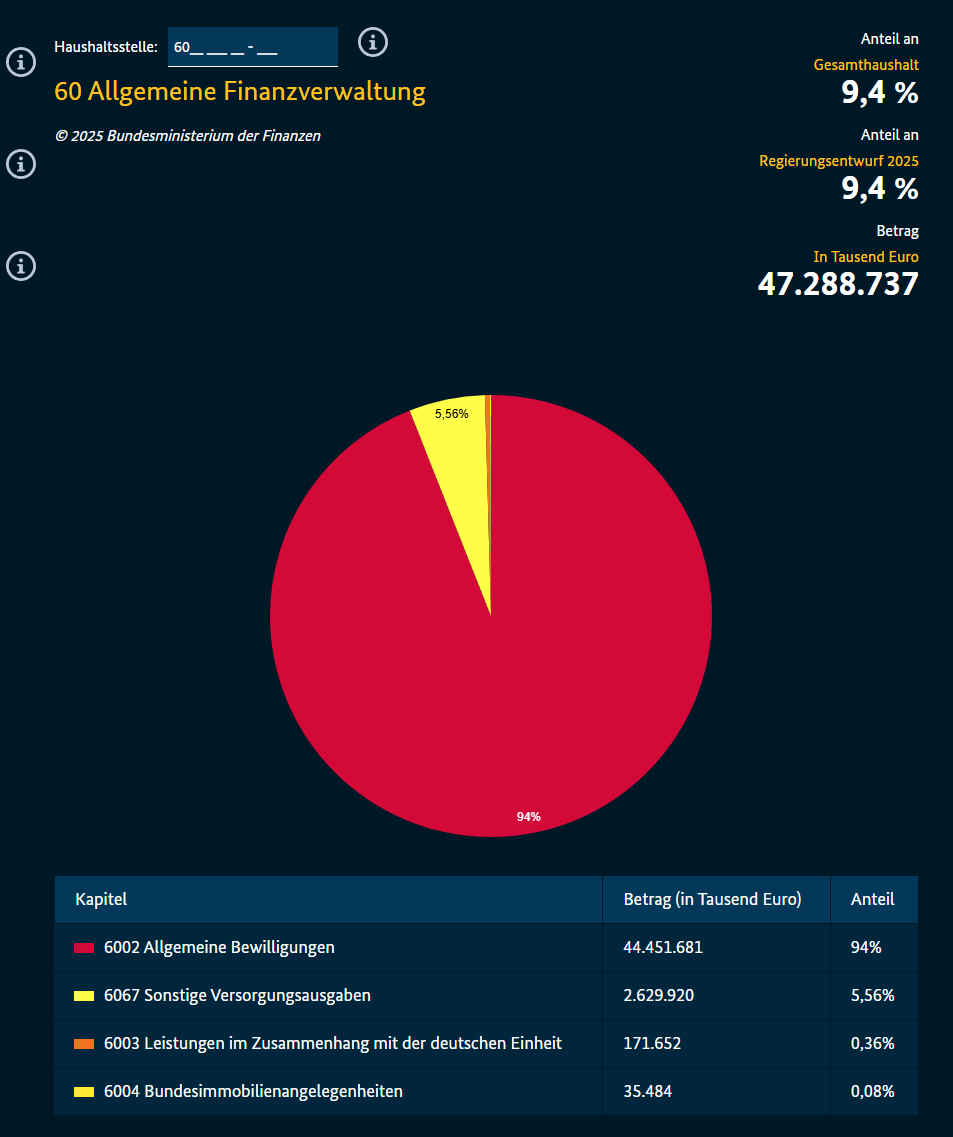Click the left-margin info icon beside the Haushaltsstelle label
Screen dimensions: 953x1137
[21, 62]
